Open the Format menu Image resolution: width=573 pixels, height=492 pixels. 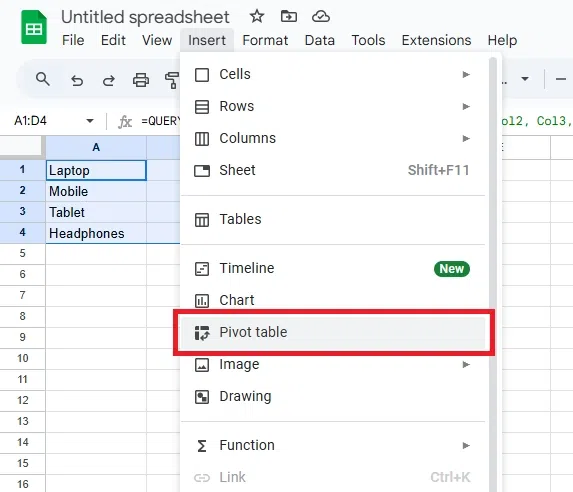[x=265, y=40]
